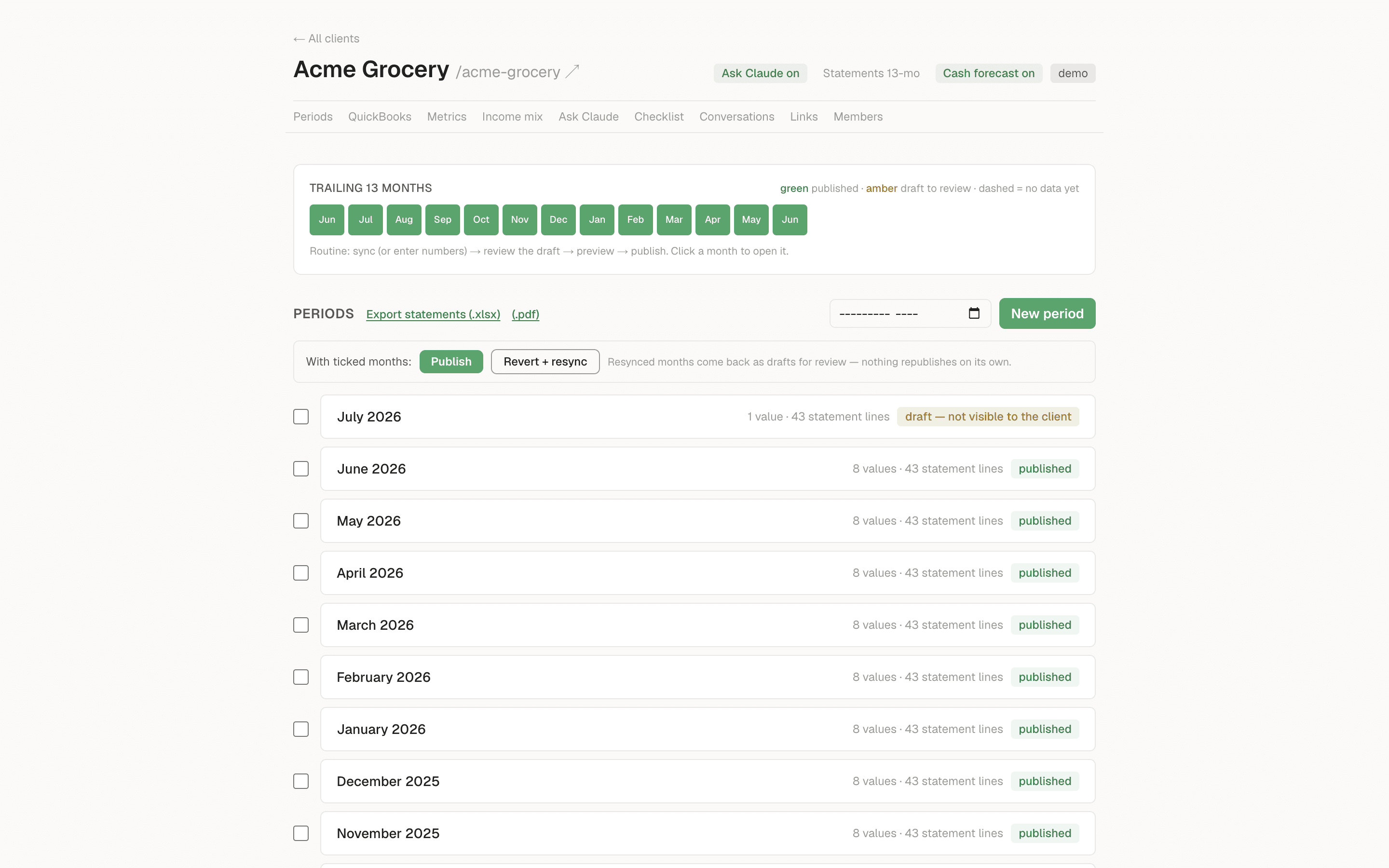The image size is (1389, 868).
Task: Click the Acme Grocery heading
Action: pyautogui.click(x=371, y=69)
